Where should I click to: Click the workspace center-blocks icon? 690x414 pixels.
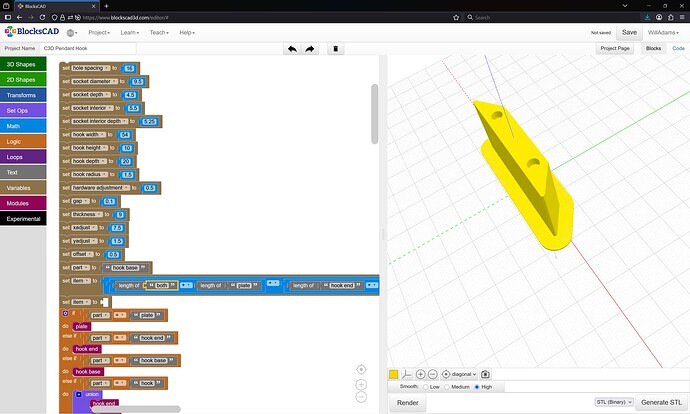[x=362, y=369]
